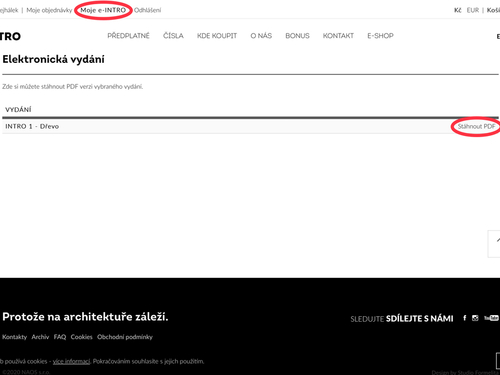Screen dimensions: 500x375
Task: Open the ČÍSLA menu item
Action: [x=173, y=36]
